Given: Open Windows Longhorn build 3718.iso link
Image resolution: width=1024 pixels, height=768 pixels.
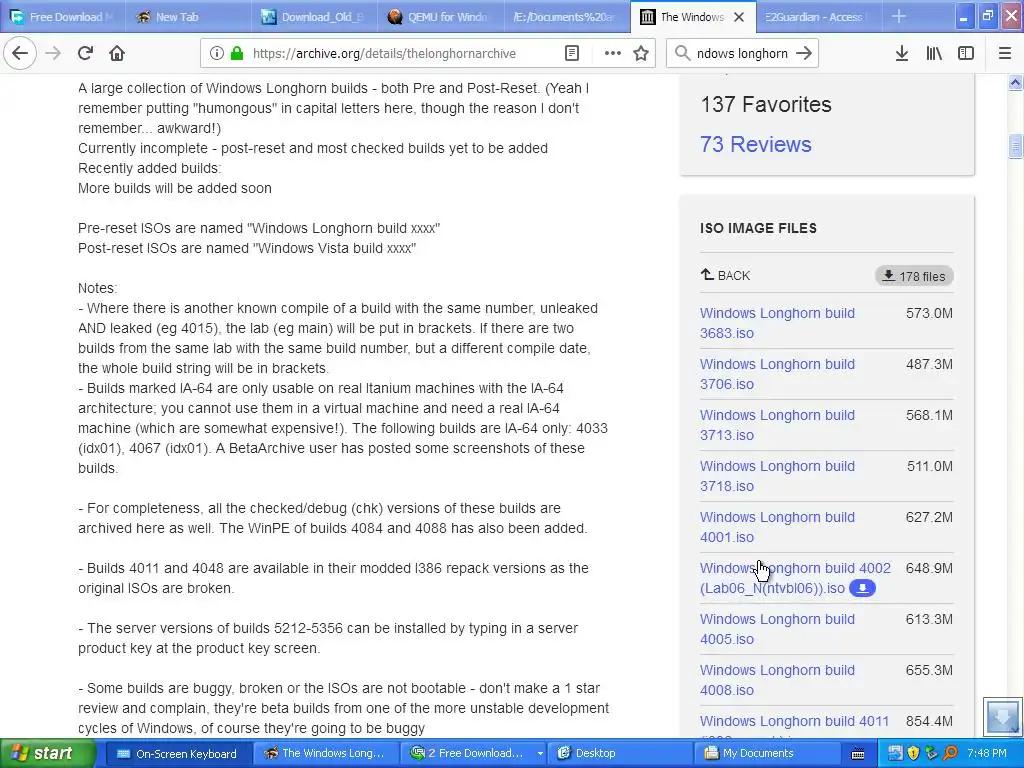Looking at the screenshot, I should 777,476.
